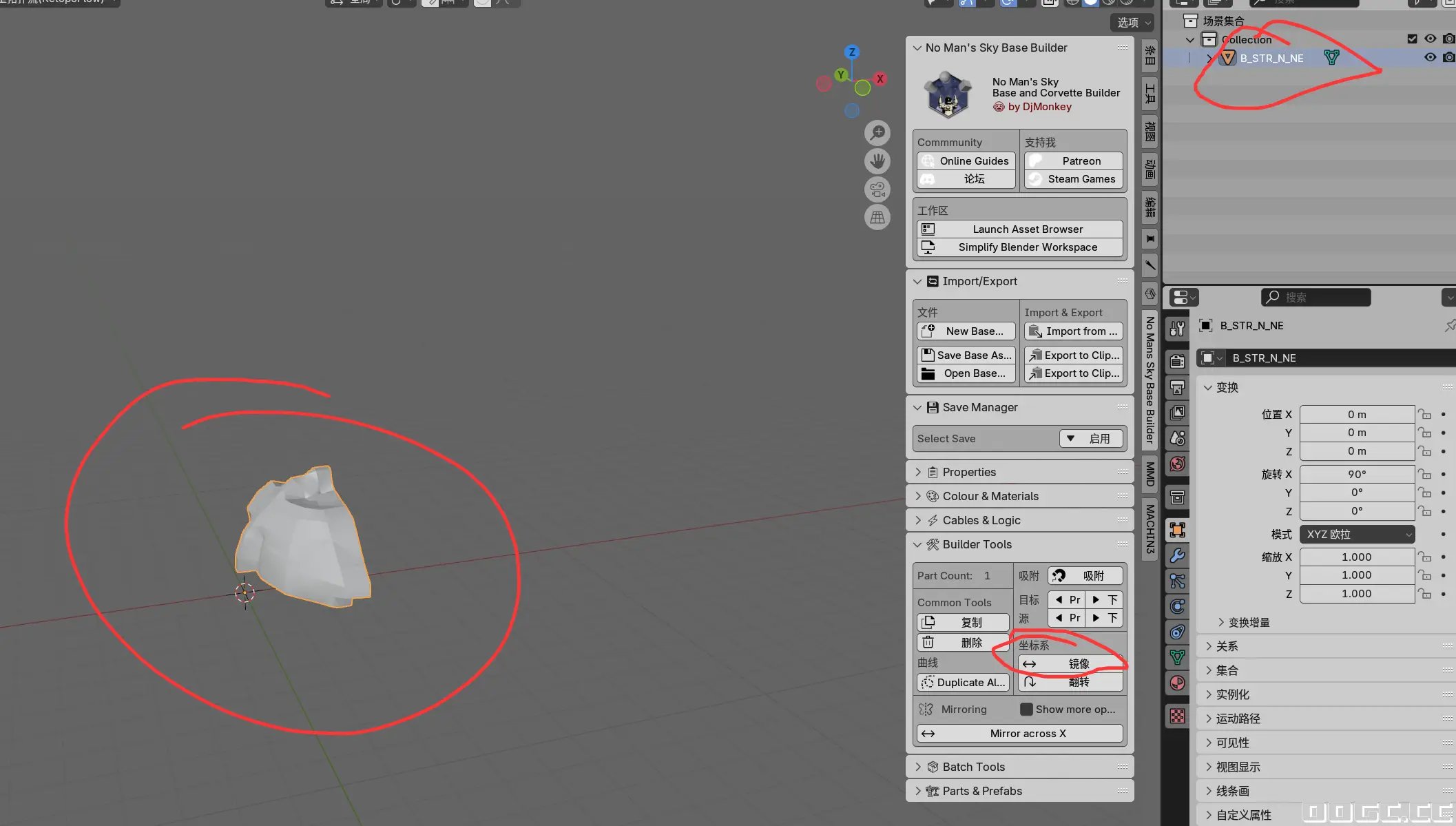Toggle the lock for Location X
This screenshot has width=1456, height=826.
1424,415
